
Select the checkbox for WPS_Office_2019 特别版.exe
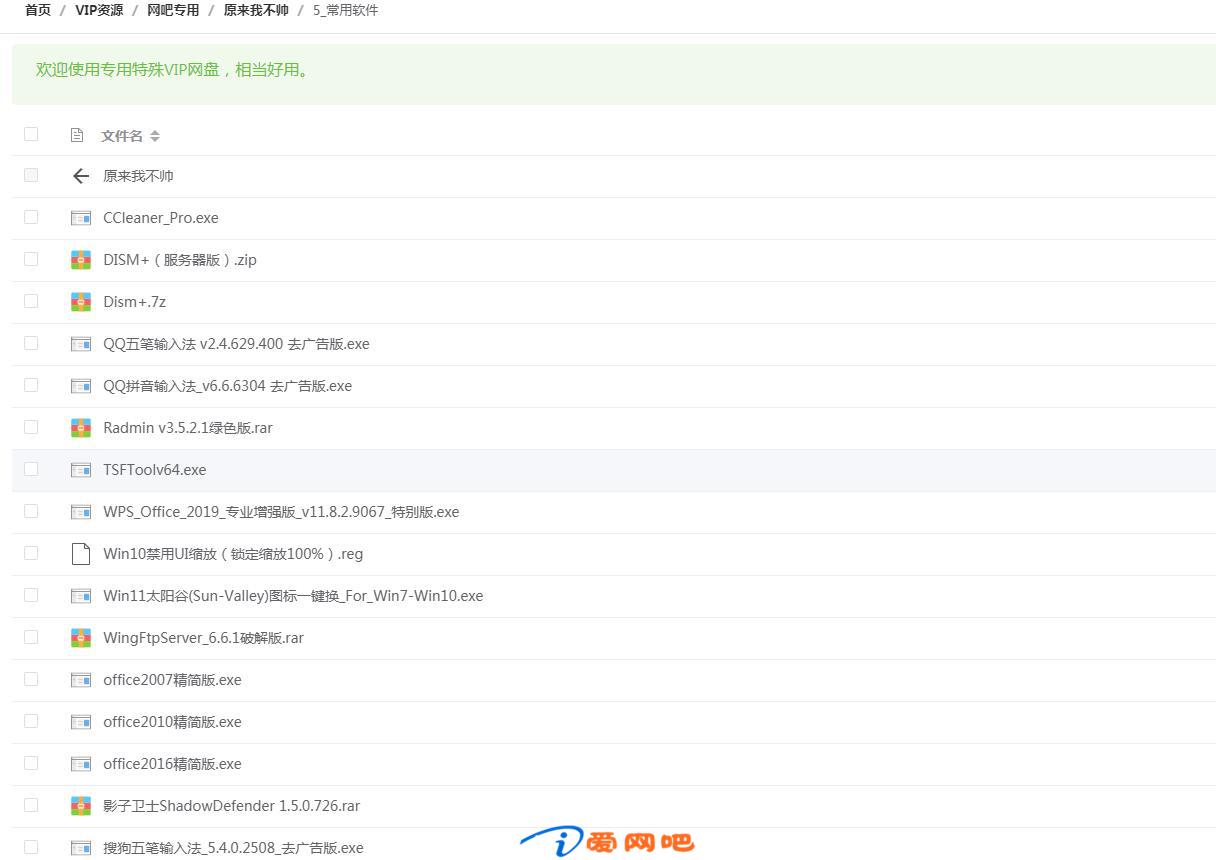coord(31,511)
